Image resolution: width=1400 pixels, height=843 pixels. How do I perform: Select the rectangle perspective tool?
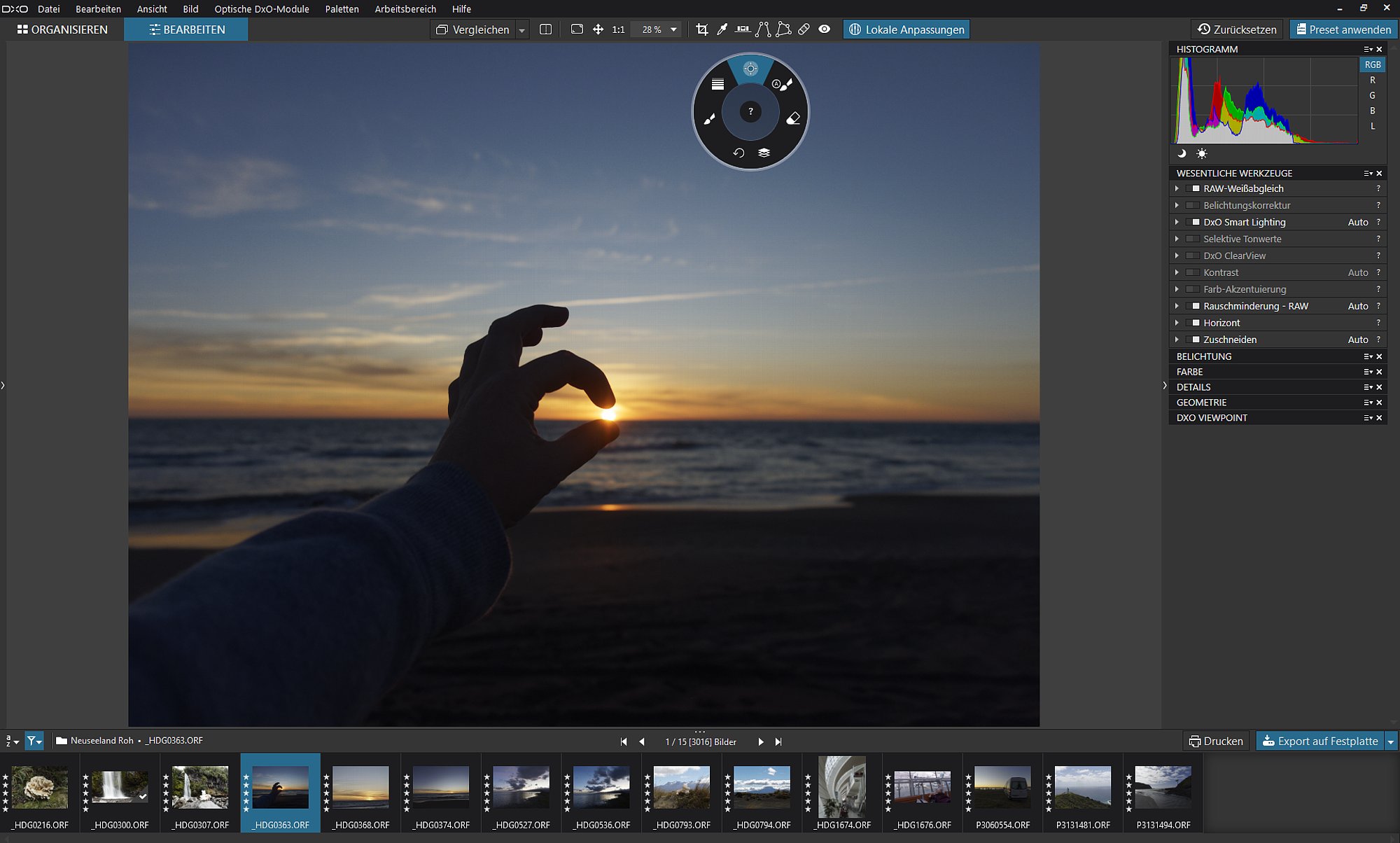coord(783,29)
